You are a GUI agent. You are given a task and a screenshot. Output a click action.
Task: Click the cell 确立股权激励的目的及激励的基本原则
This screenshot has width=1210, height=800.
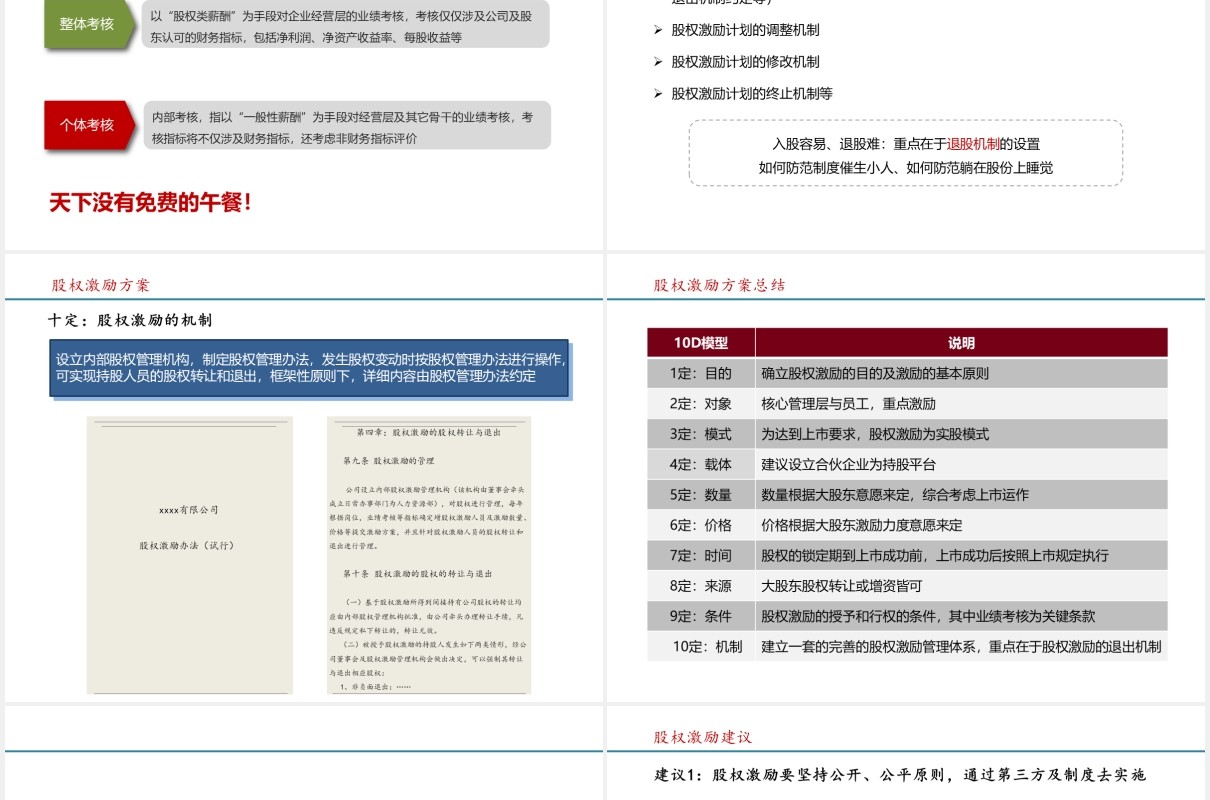click(961, 374)
